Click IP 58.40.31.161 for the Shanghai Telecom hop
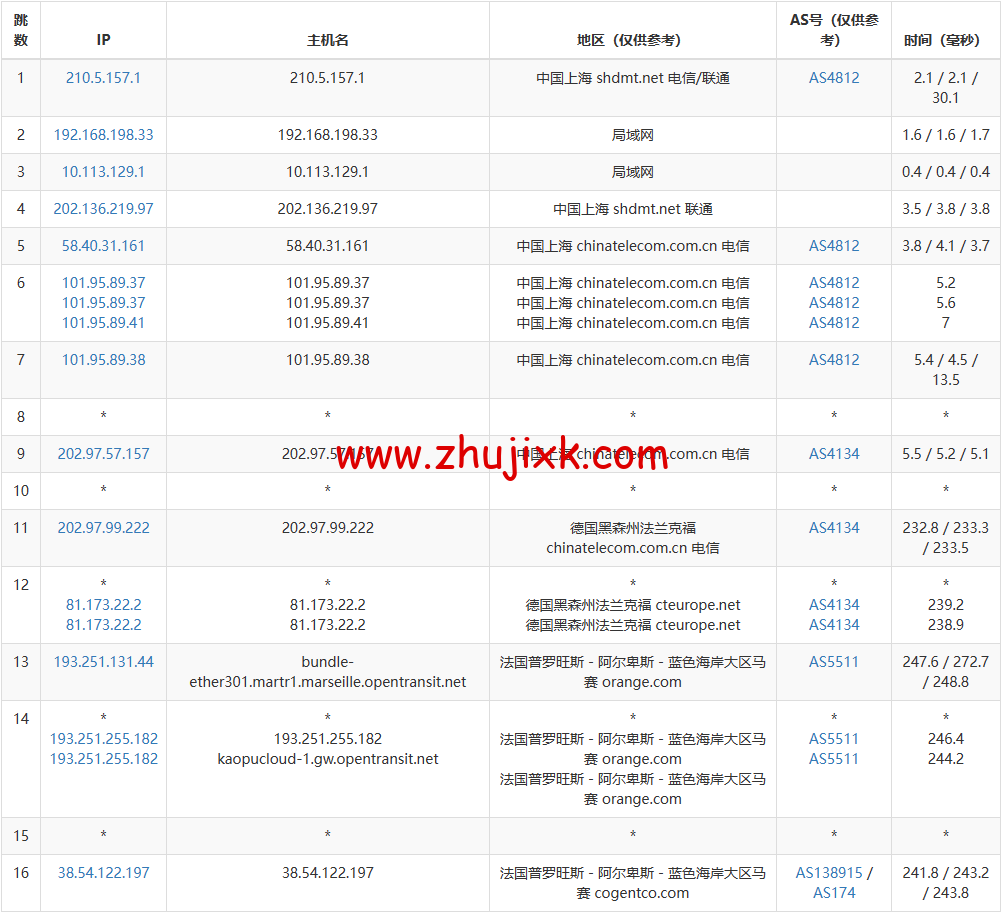The width and height of the screenshot is (1005, 916). point(103,245)
